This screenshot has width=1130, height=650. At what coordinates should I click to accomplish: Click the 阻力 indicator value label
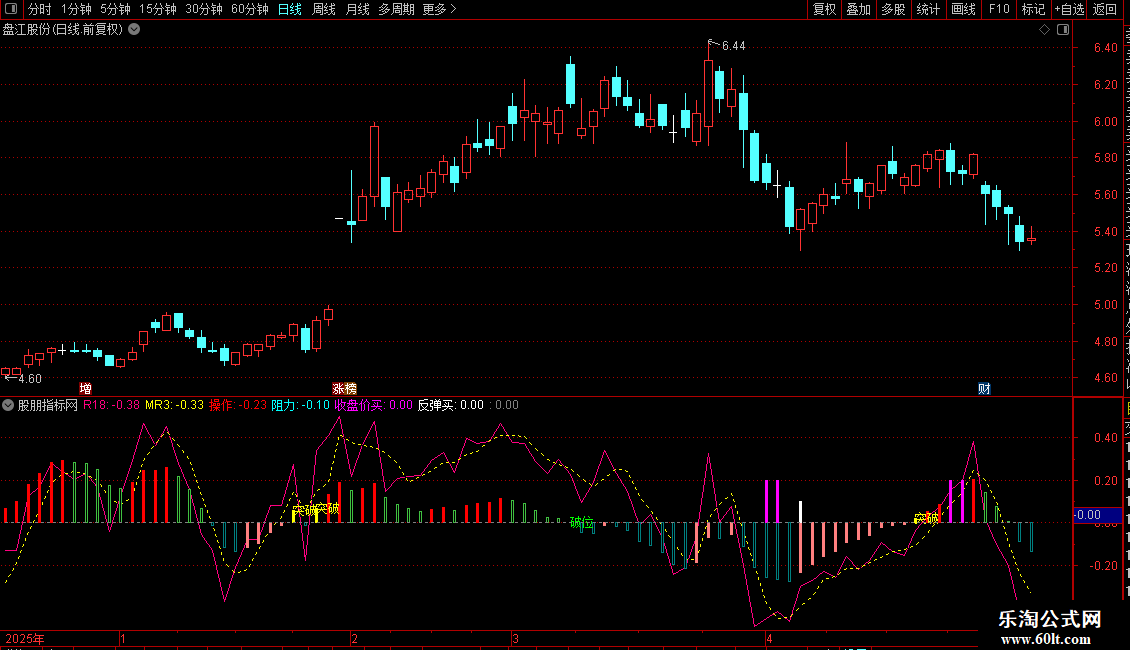coord(301,405)
